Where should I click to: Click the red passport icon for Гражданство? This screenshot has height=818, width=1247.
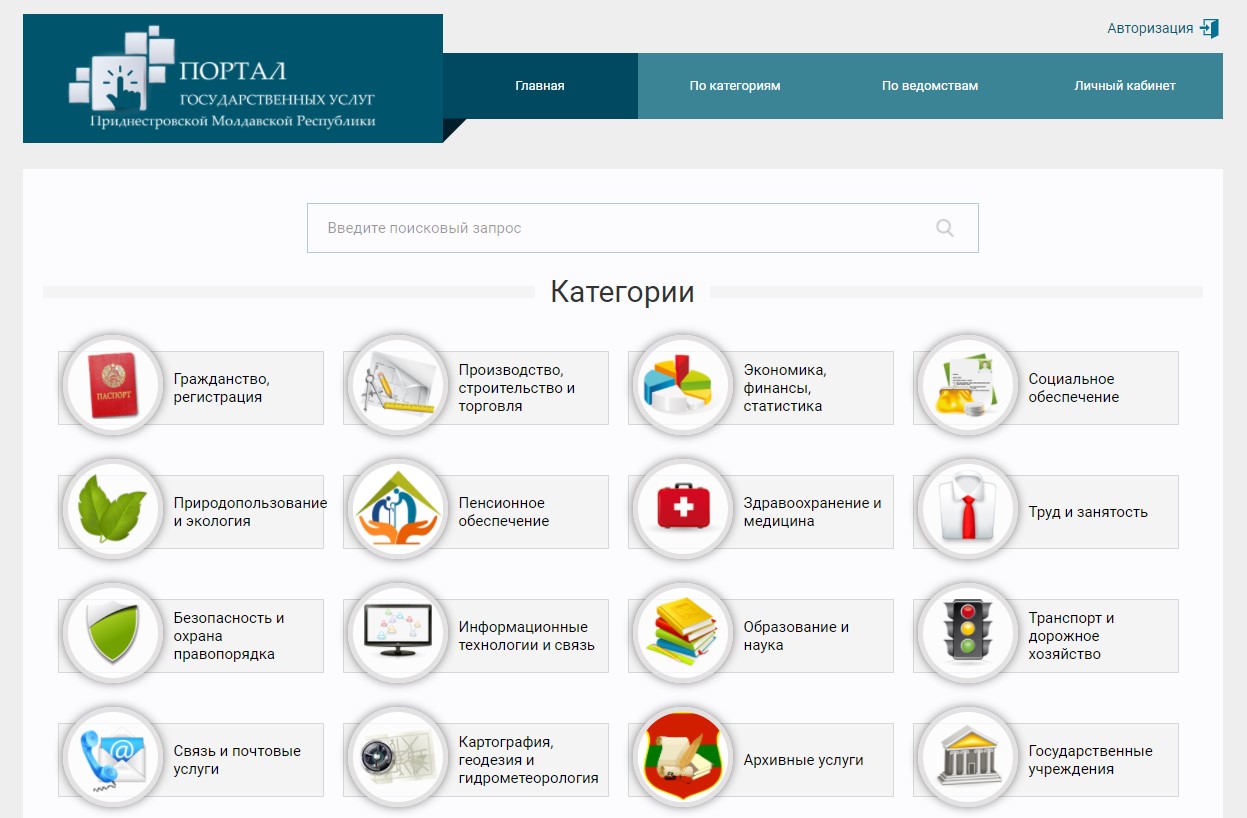click(x=112, y=386)
